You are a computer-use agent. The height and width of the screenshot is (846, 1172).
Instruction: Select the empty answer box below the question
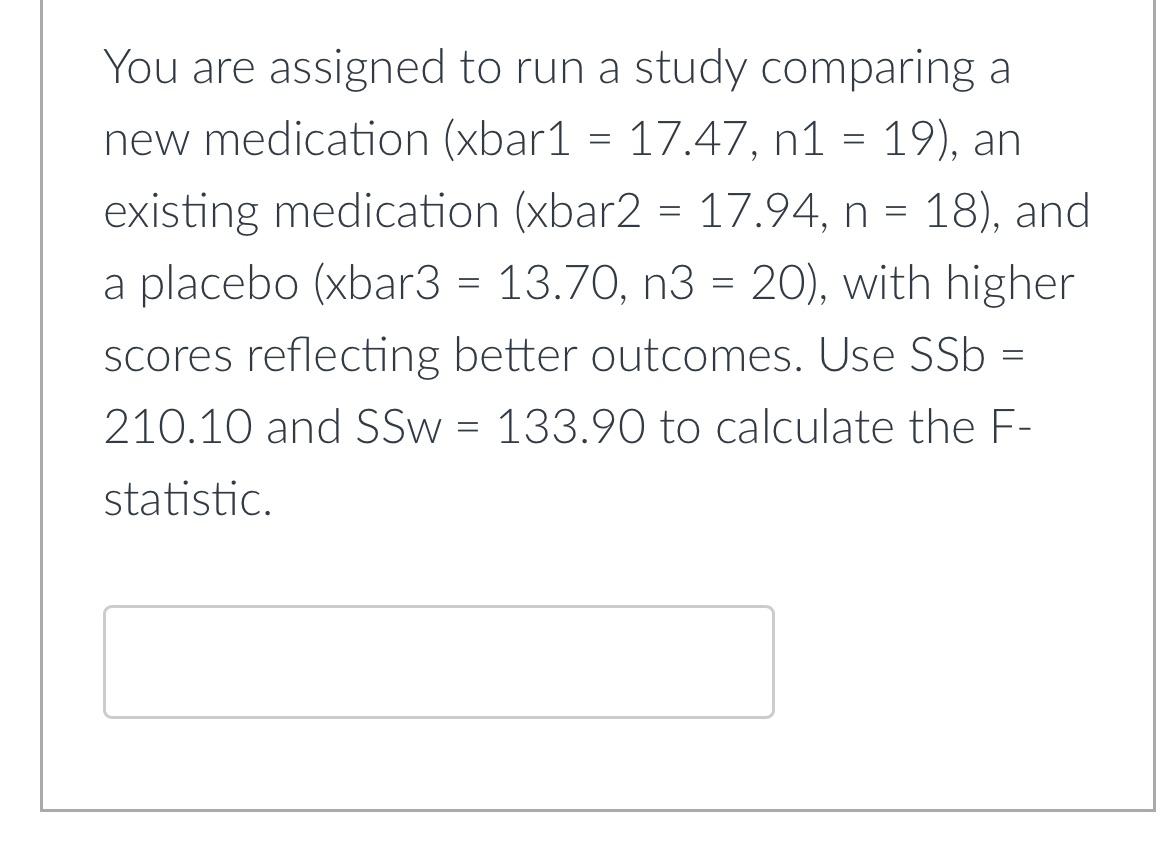click(438, 660)
